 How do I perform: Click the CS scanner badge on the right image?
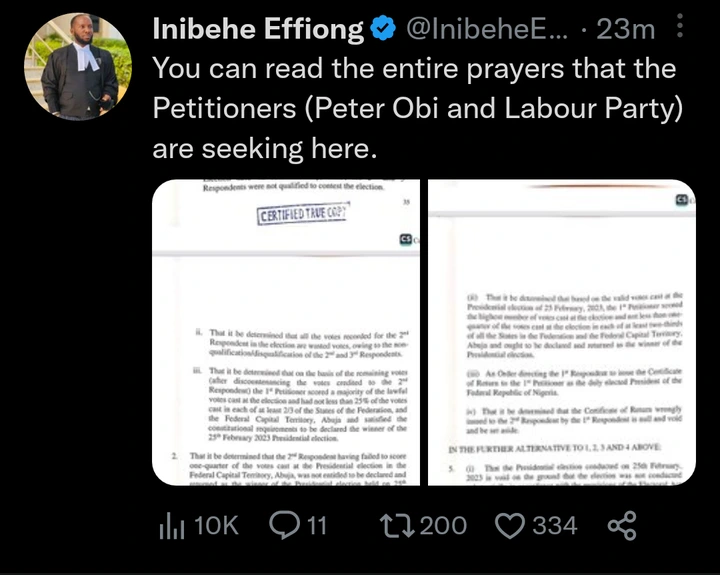click(682, 201)
